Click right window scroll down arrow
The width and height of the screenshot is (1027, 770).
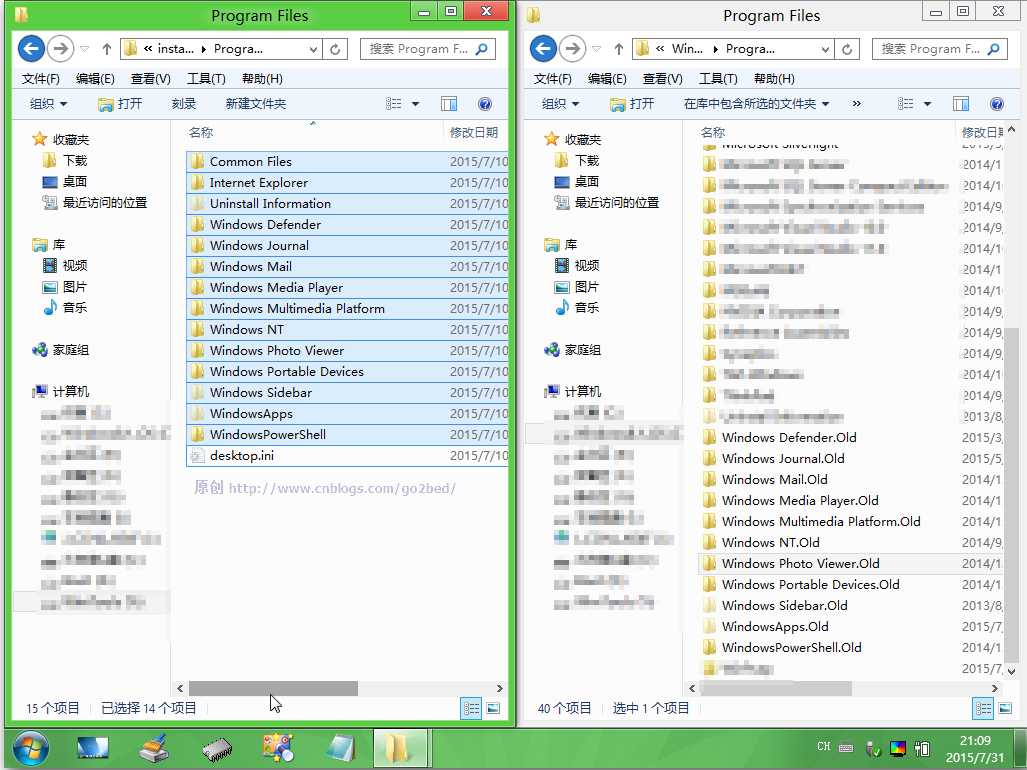(x=1011, y=671)
